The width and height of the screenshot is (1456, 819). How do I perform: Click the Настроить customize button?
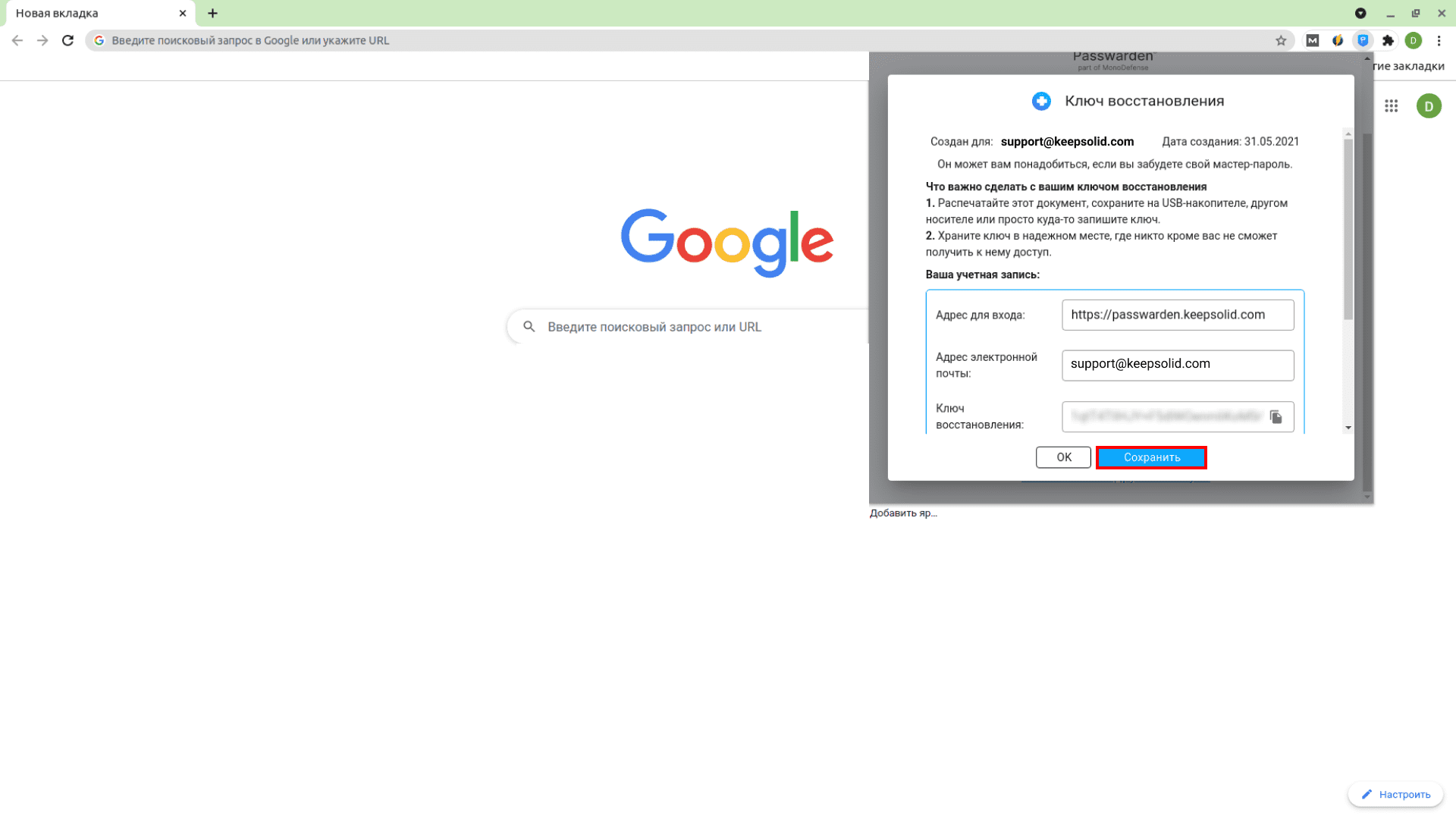coord(1395,794)
